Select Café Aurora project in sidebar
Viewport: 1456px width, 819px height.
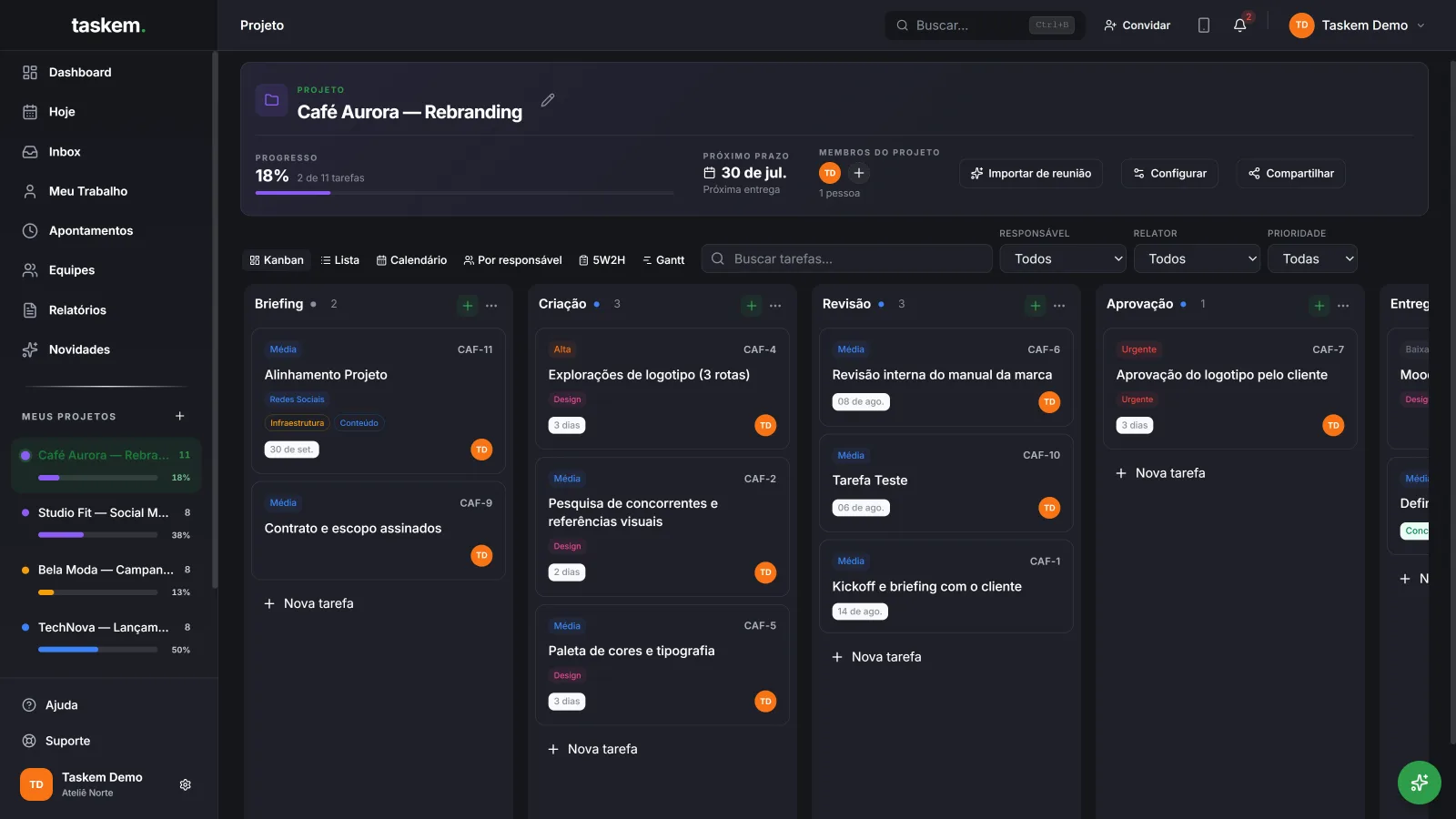coord(106,466)
